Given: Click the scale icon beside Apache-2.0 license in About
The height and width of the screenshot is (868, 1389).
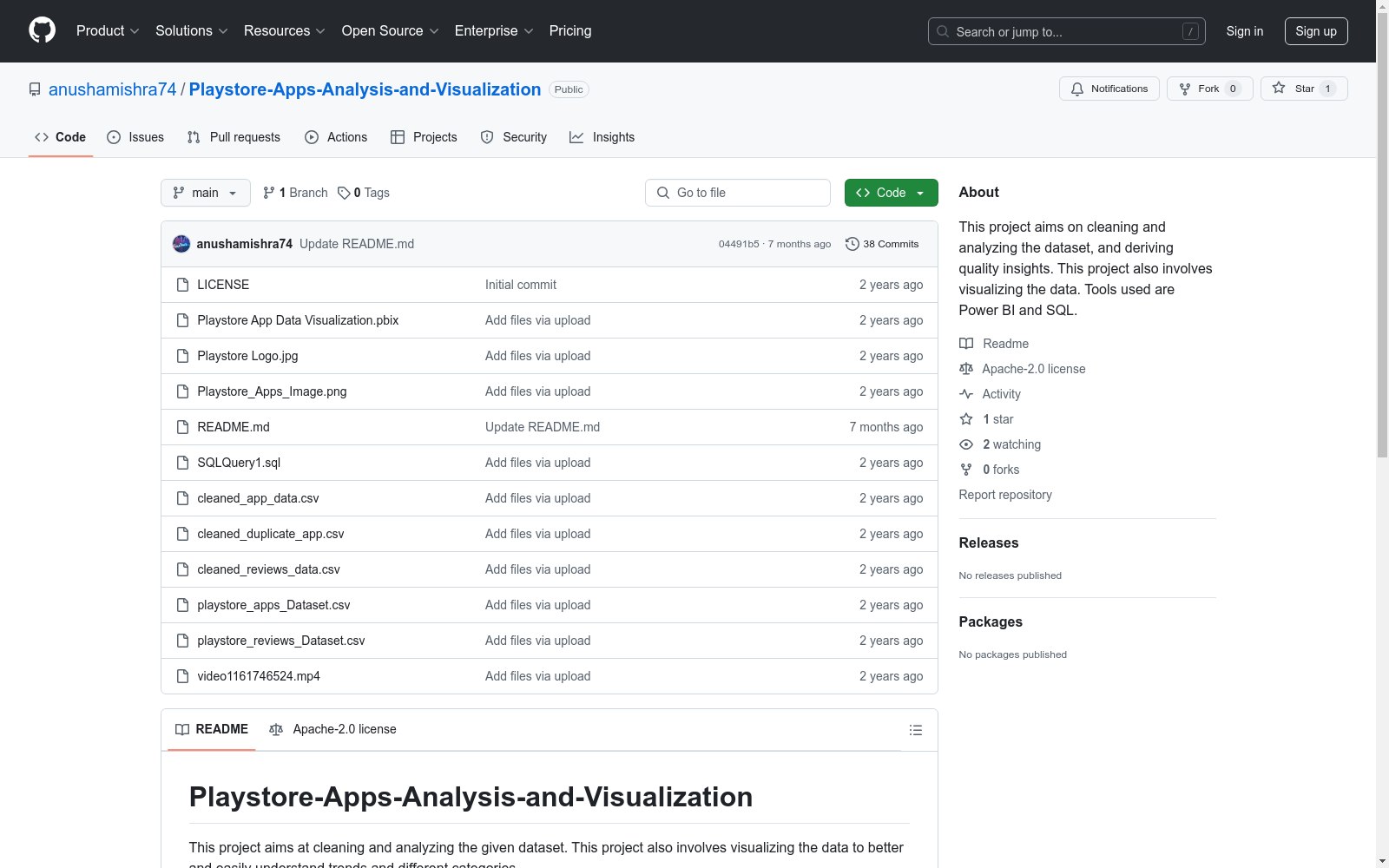Looking at the screenshot, I should pyautogui.click(x=966, y=369).
